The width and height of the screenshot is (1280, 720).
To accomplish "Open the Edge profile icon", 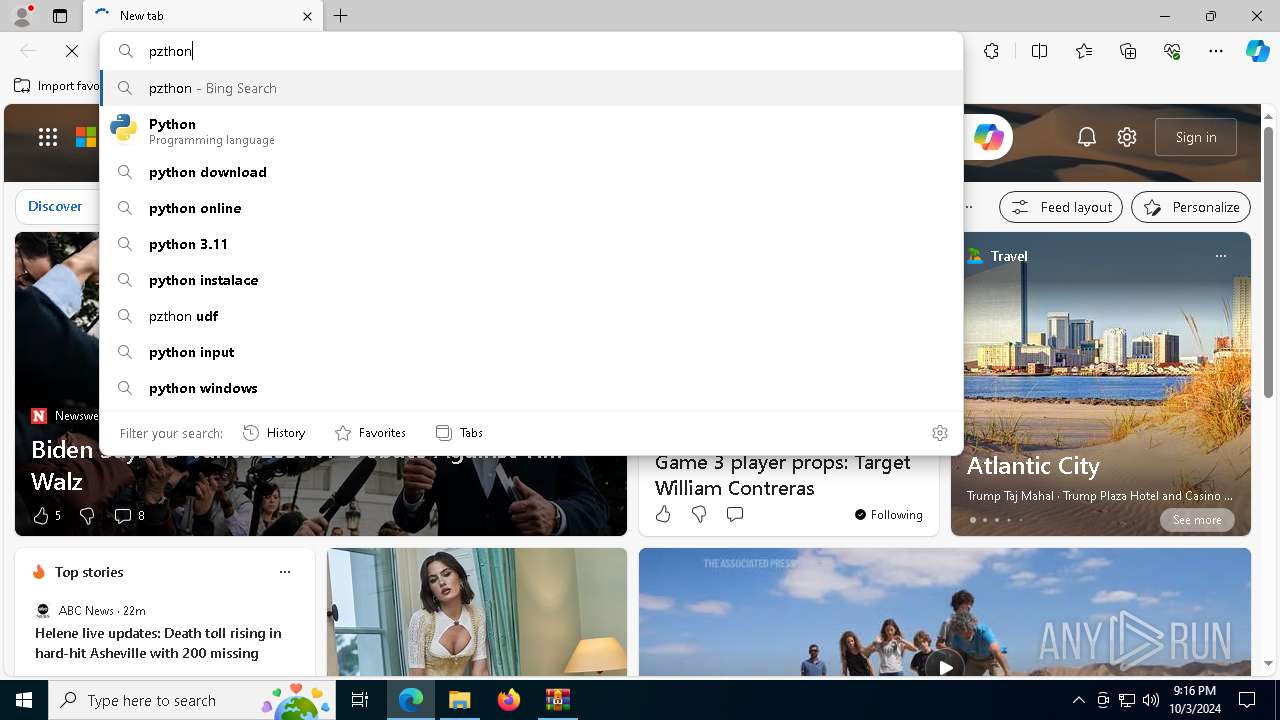I will pyautogui.click(x=22, y=16).
